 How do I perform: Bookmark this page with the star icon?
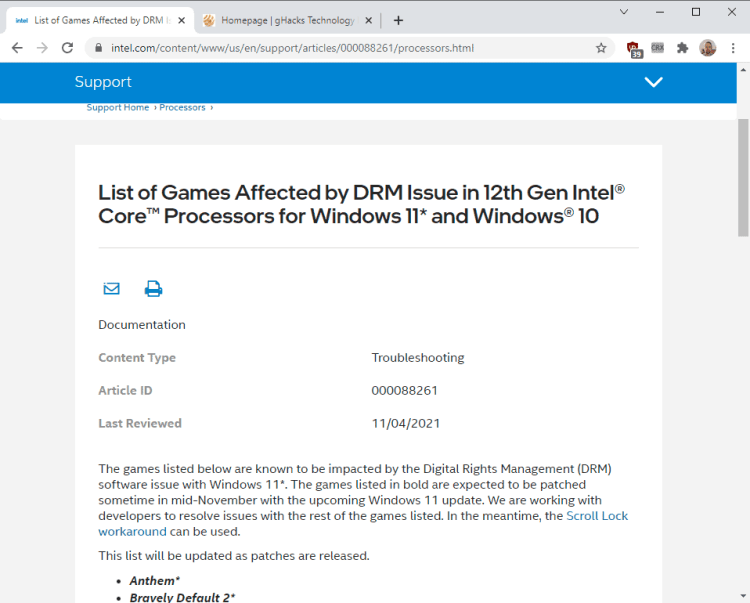601,48
